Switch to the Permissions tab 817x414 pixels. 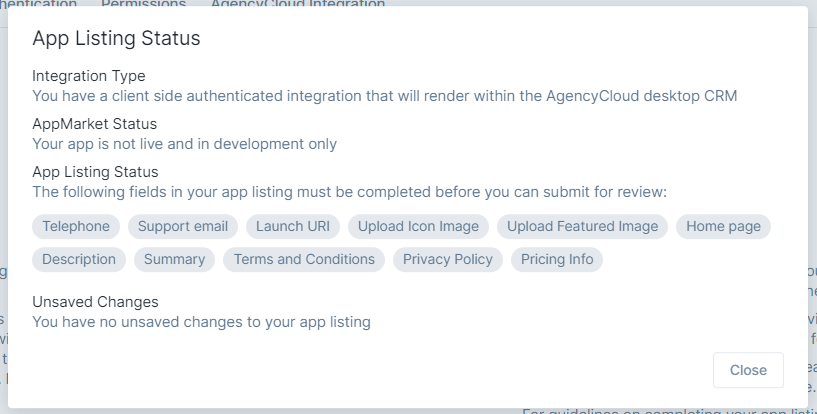tap(143, 4)
